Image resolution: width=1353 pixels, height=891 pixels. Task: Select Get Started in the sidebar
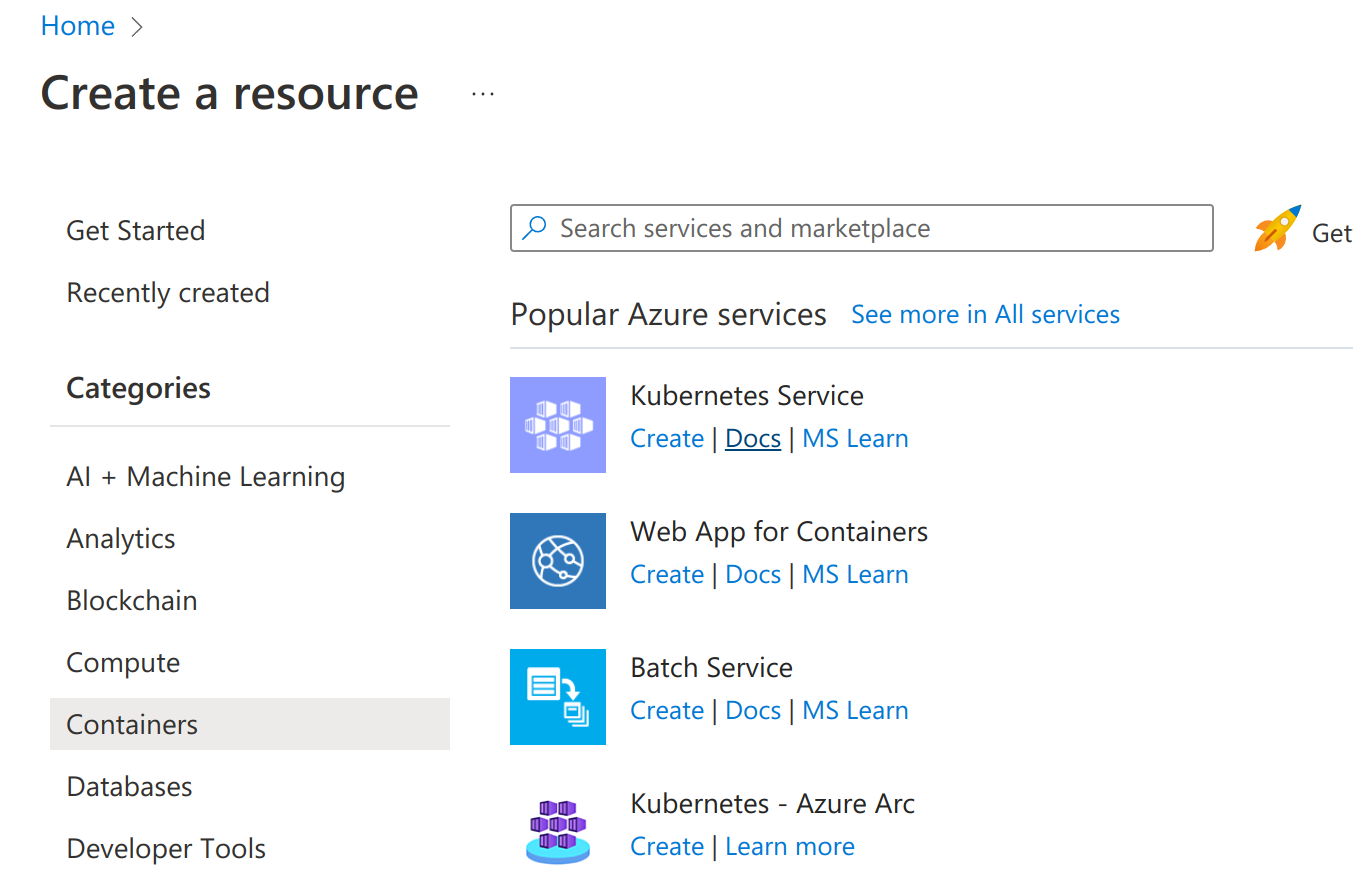coord(136,231)
